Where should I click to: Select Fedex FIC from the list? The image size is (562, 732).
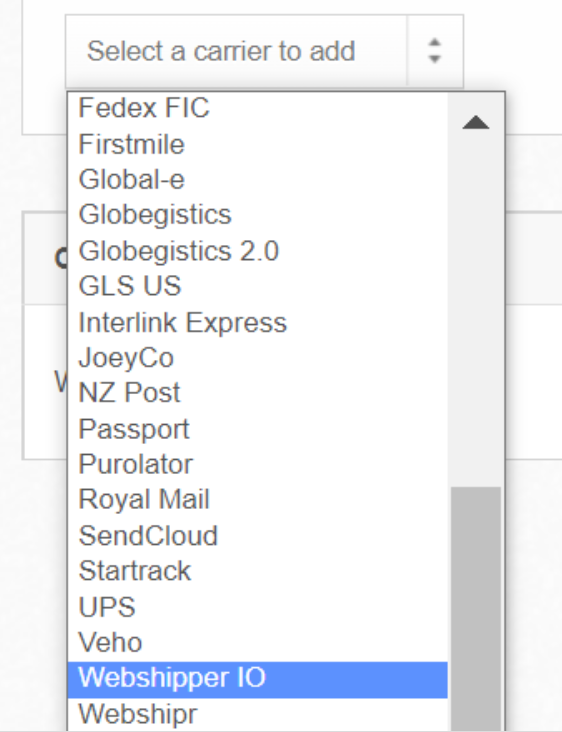point(258,108)
